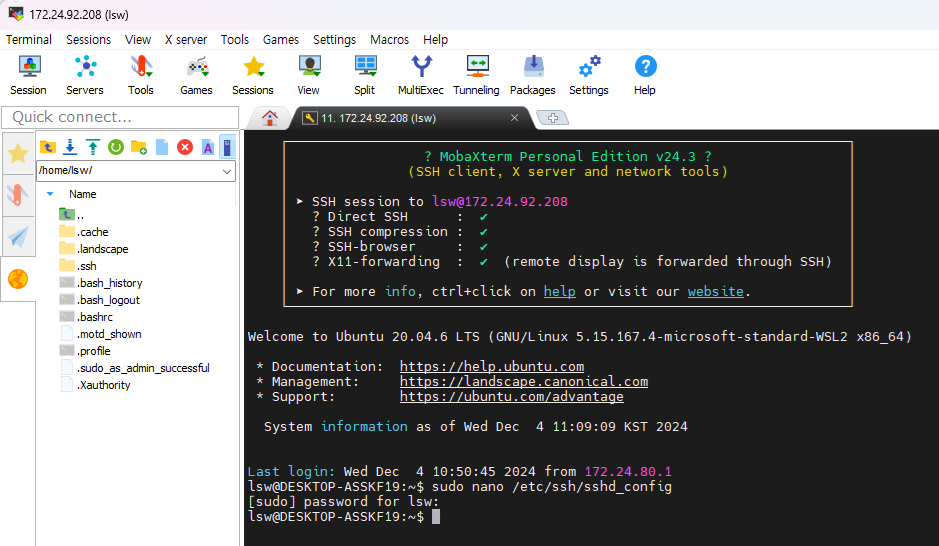
Task: Collapse the Name column tree arrow
Action: click(50, 194)
